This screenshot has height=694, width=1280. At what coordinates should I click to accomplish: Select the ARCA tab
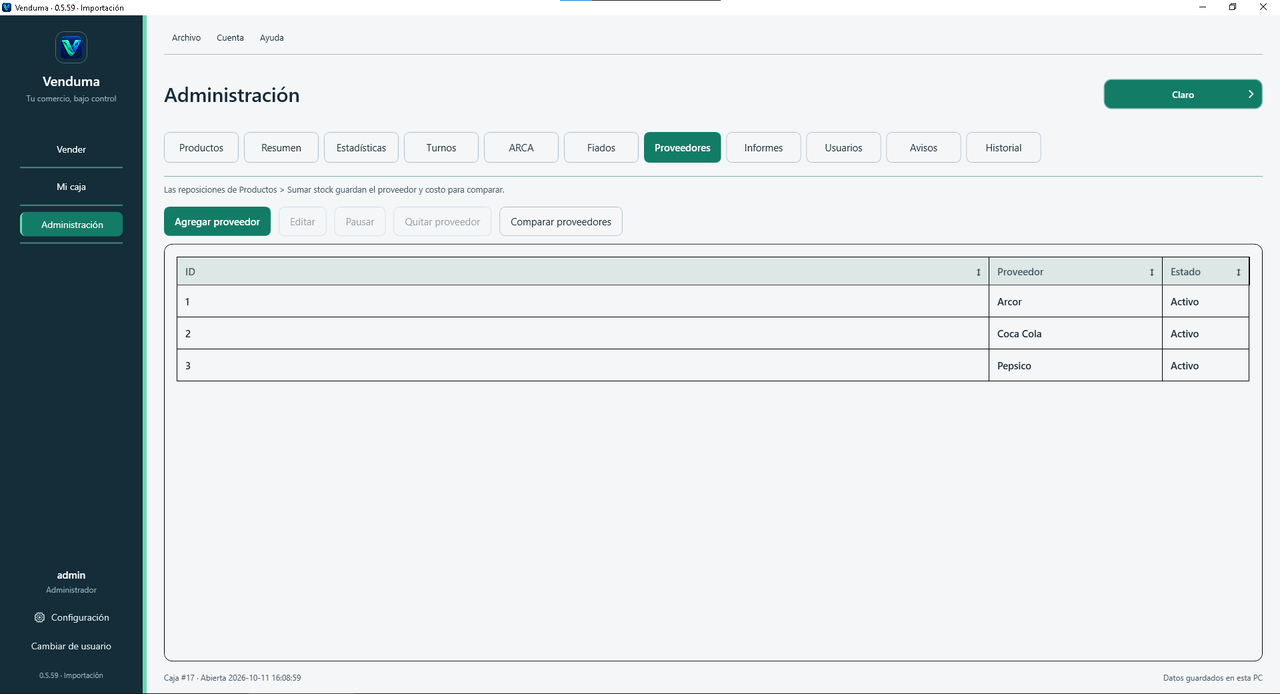coord(521,147)
